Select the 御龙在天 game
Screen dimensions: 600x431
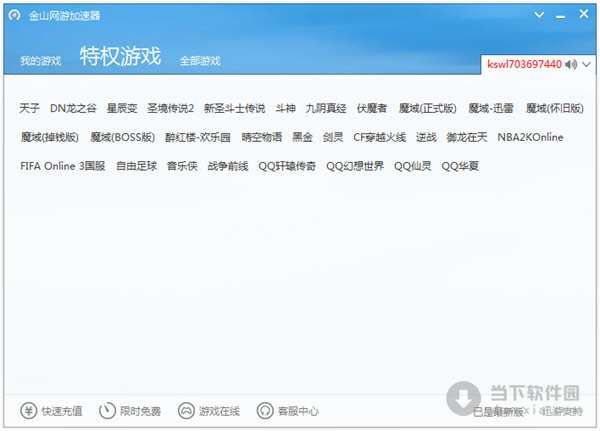(467, 137)
